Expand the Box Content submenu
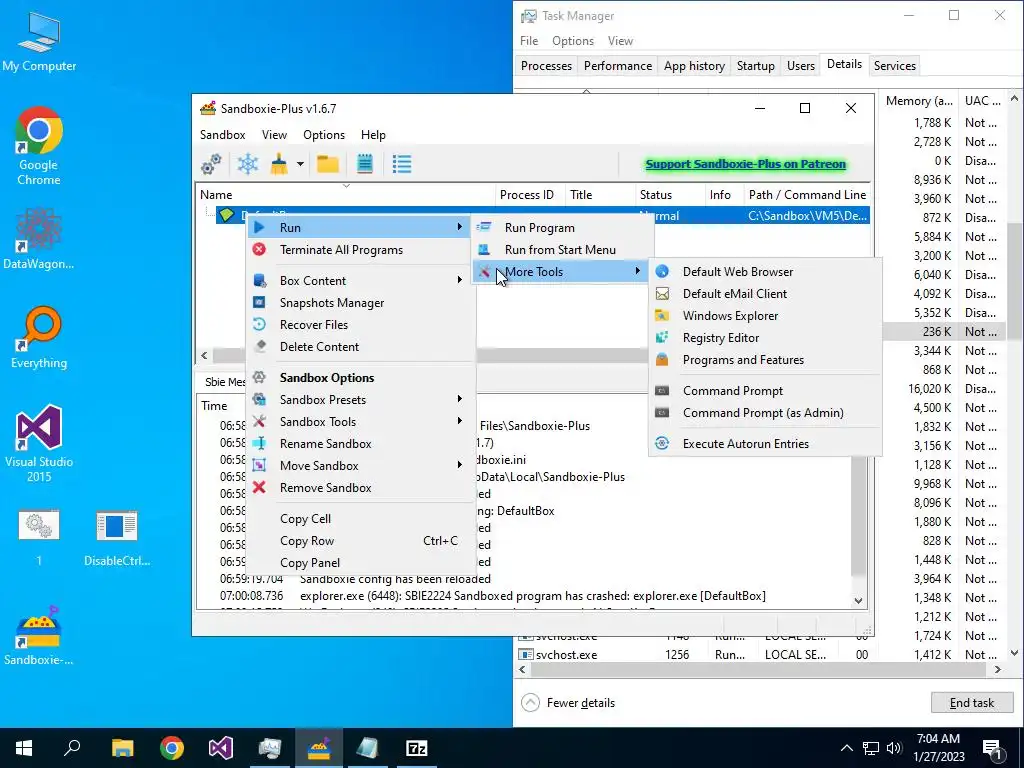1024x768 pixels. pyautogui.click(x=460, y=280)
